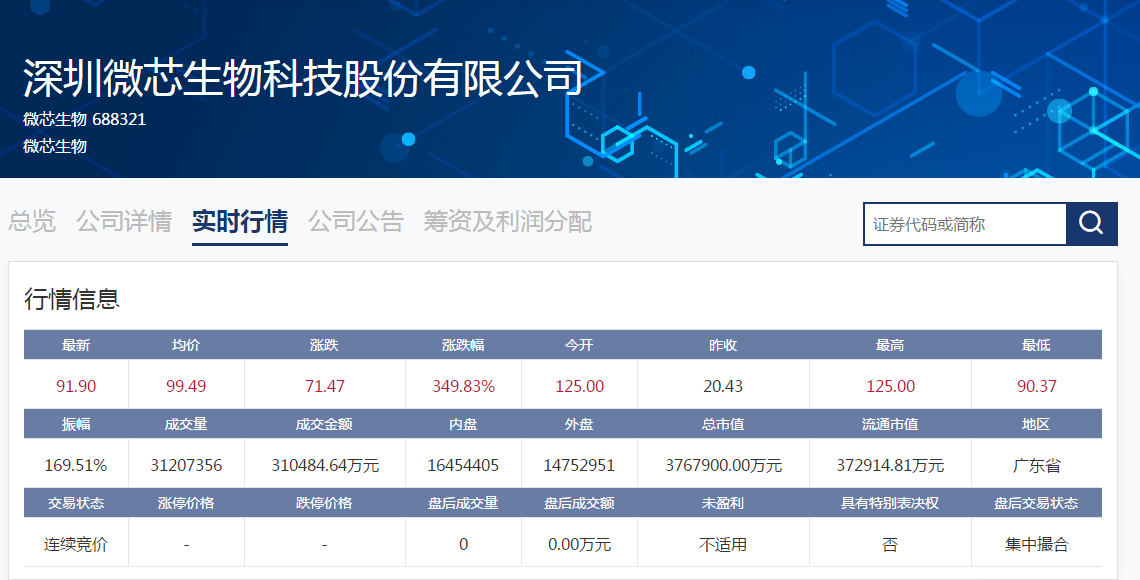Go to the 筹资及利润分配 tab
The width and height of the screenshot is (1140, 580).
tap(507, 221)
